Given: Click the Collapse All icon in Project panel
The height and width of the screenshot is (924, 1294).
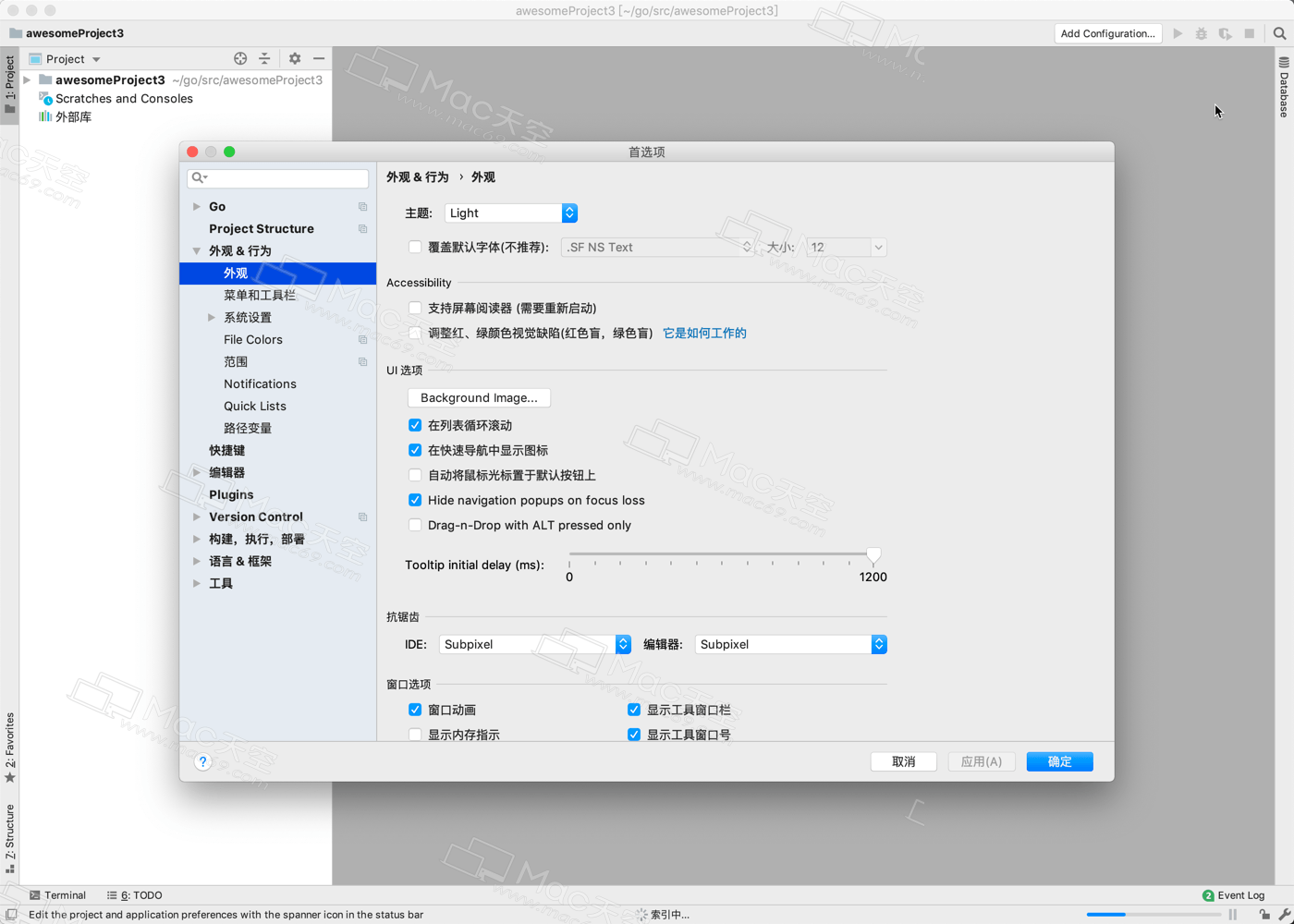Looking at the screenshot, I should point(264,58).
